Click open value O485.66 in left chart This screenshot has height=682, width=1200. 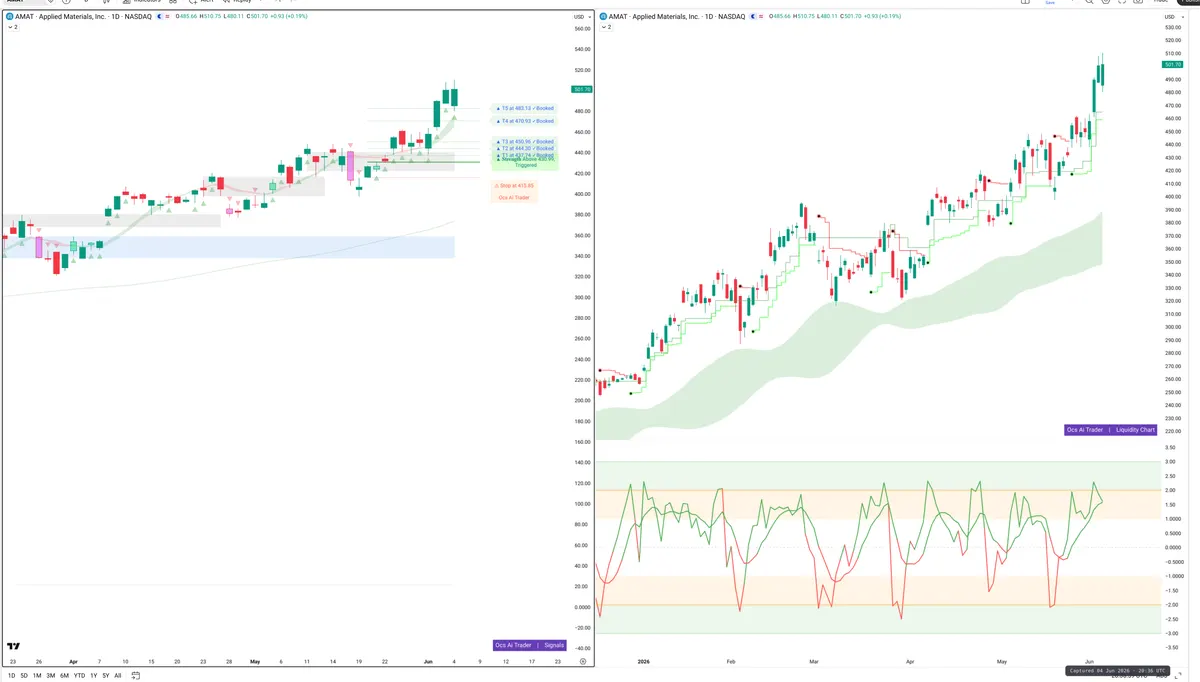[185, 17]
